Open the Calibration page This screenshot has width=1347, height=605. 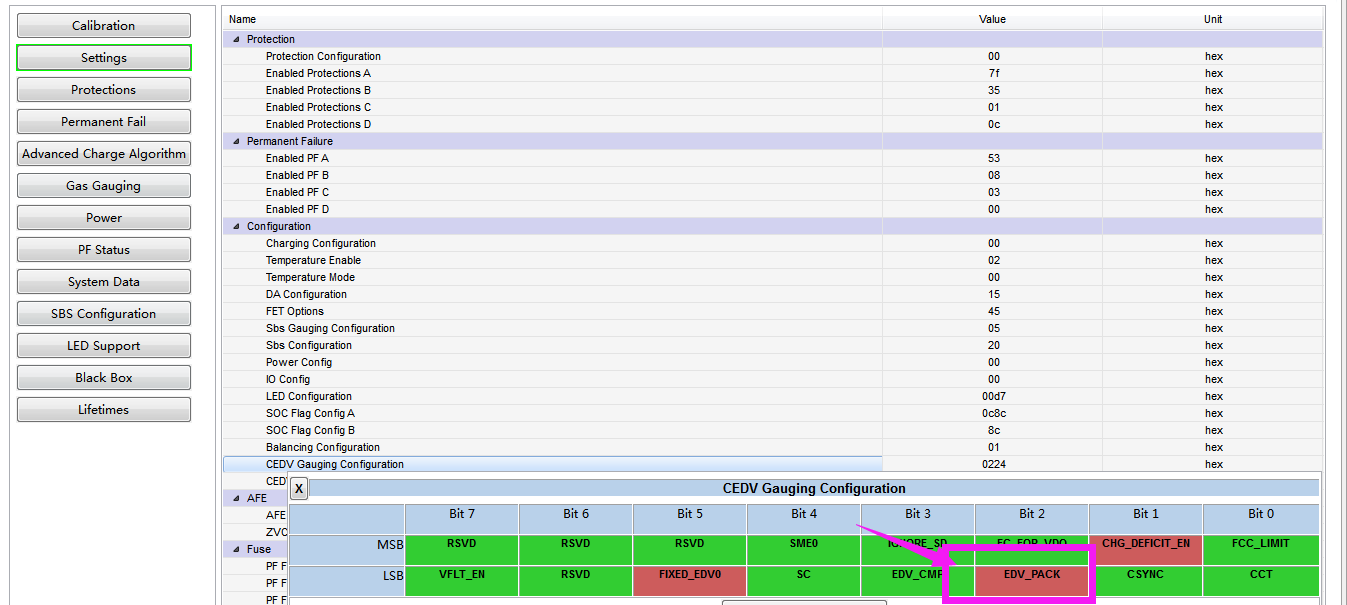point(104,26)
